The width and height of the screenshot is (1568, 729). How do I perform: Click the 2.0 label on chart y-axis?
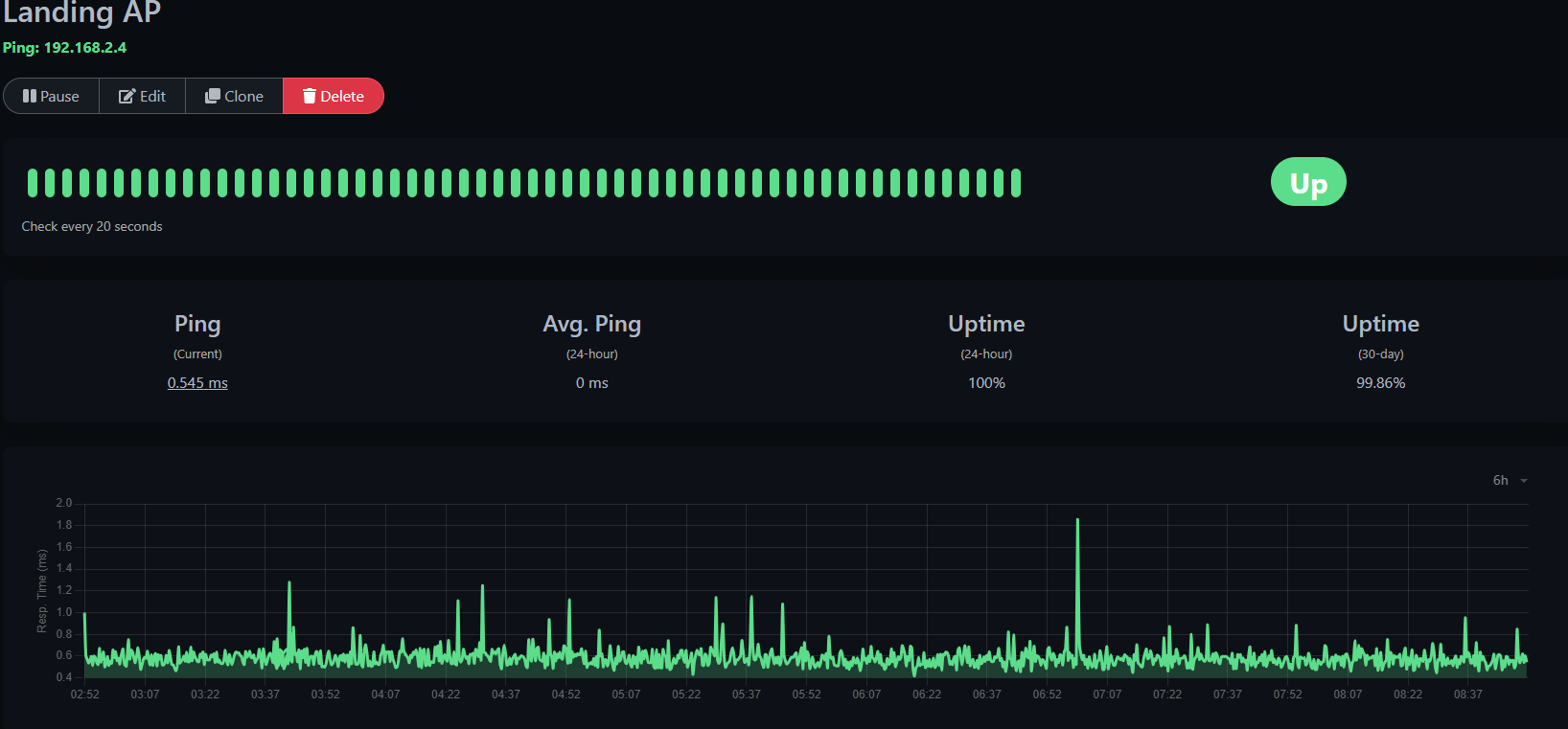pos(64,503)
